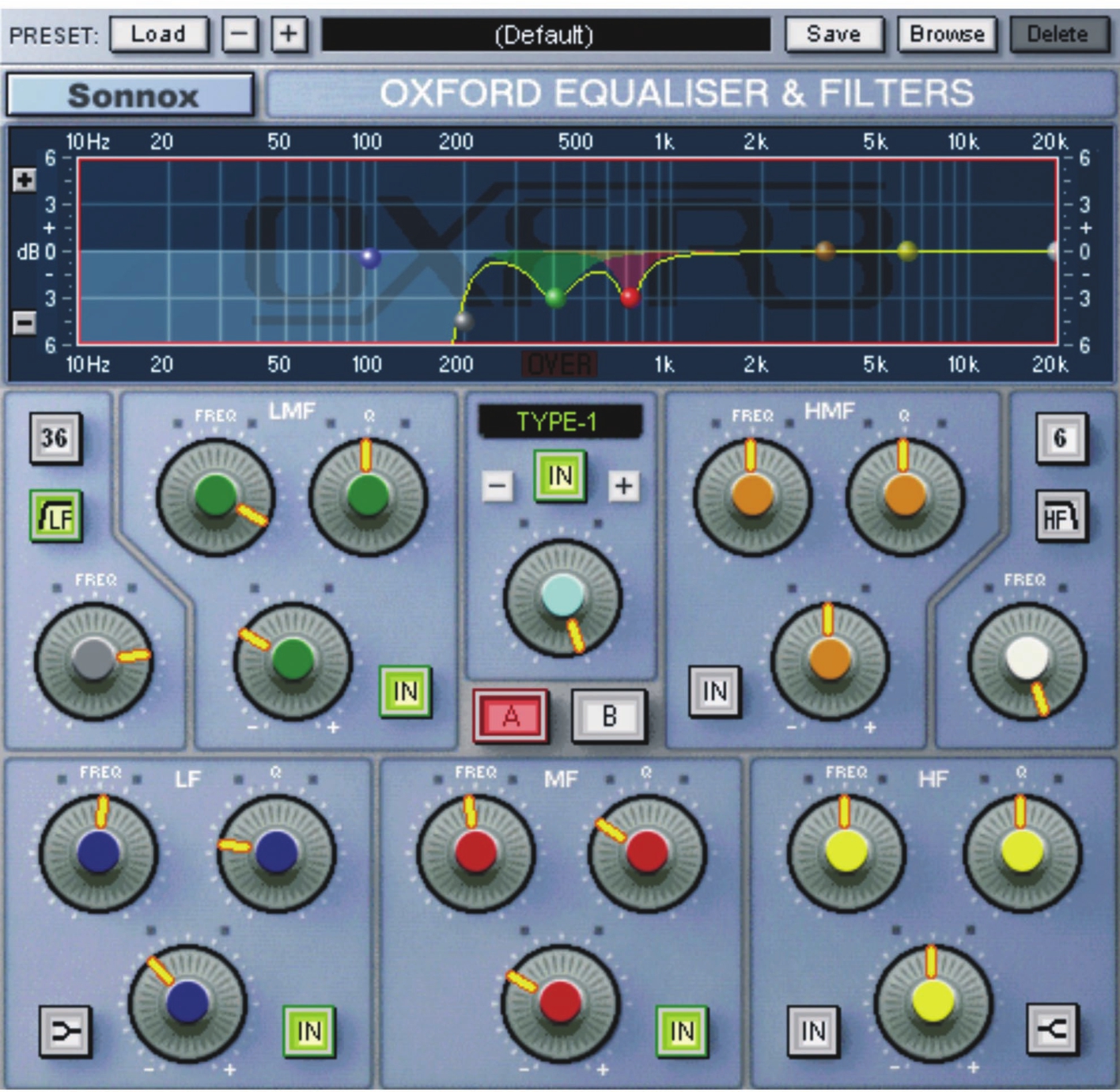Click the 6 dB slope button of HF filter
This screenshot has width=1120, height=1092.
[1061, 438]
